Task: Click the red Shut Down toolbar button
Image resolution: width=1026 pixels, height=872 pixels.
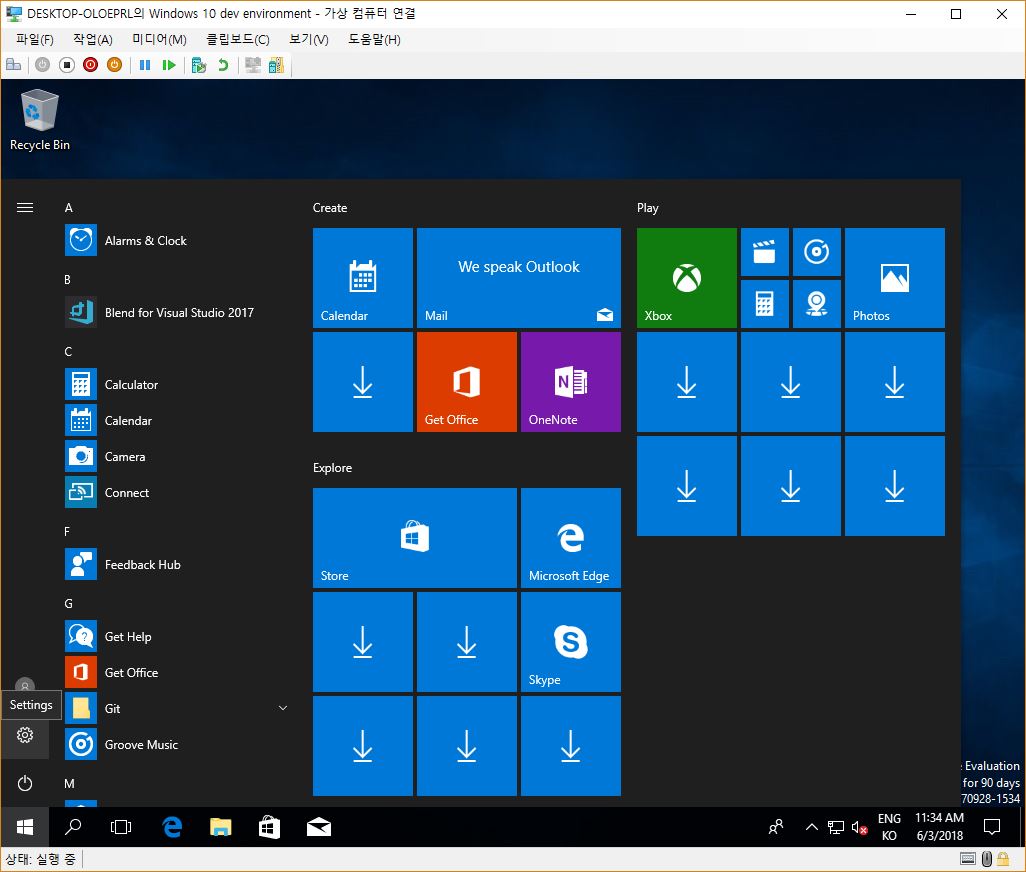Action: click(x=90, y=65)
